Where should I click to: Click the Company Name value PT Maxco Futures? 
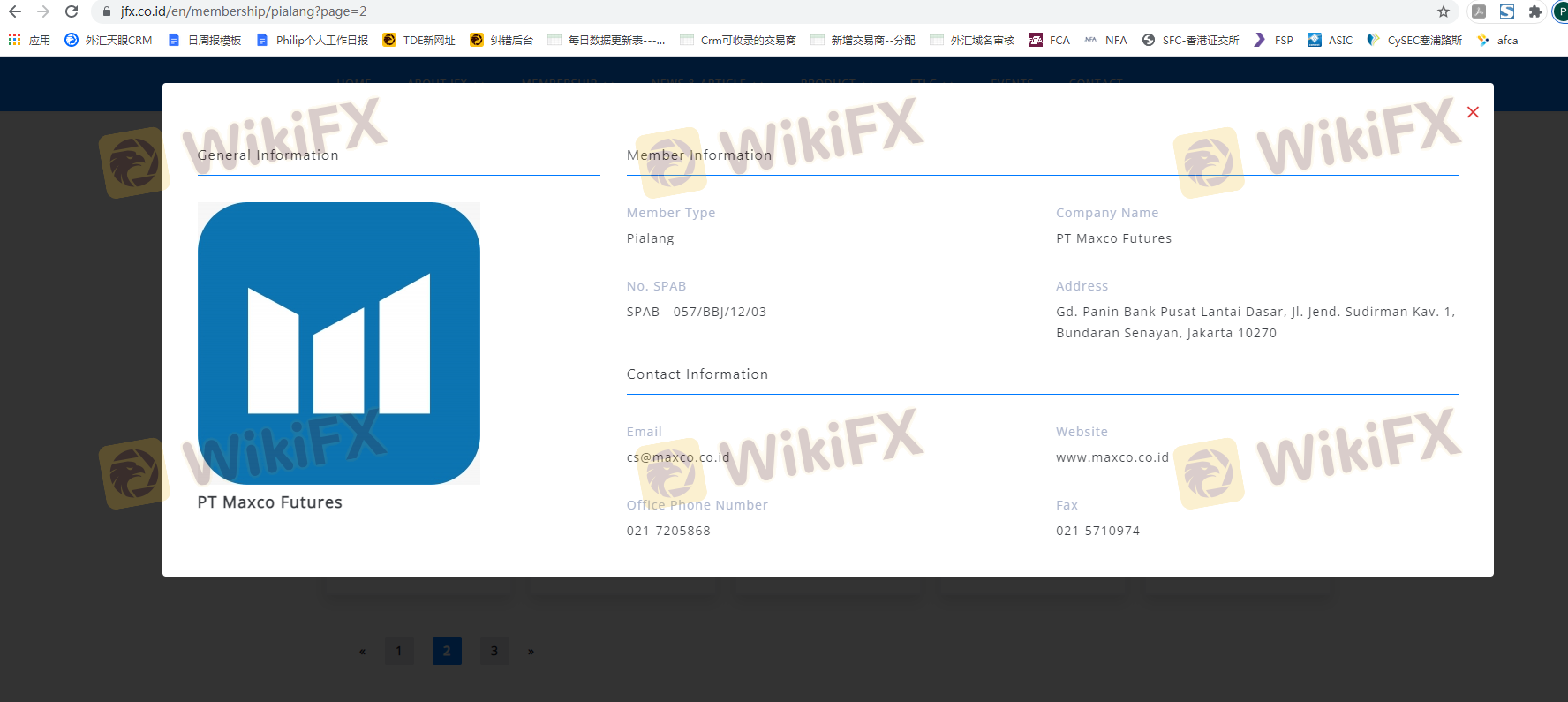pos(1114,238)
